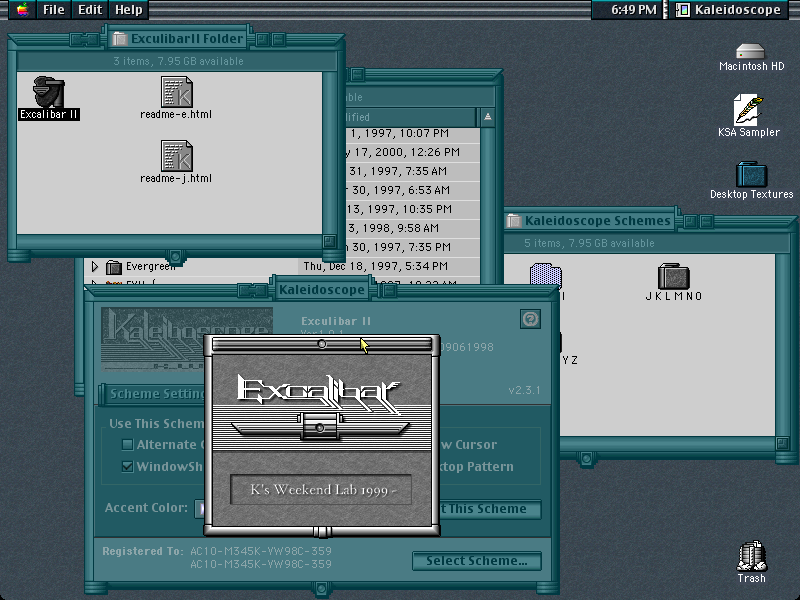Toggle the Alternate checkbox
The height and width of the screenshot is (600, 800).
128,445
